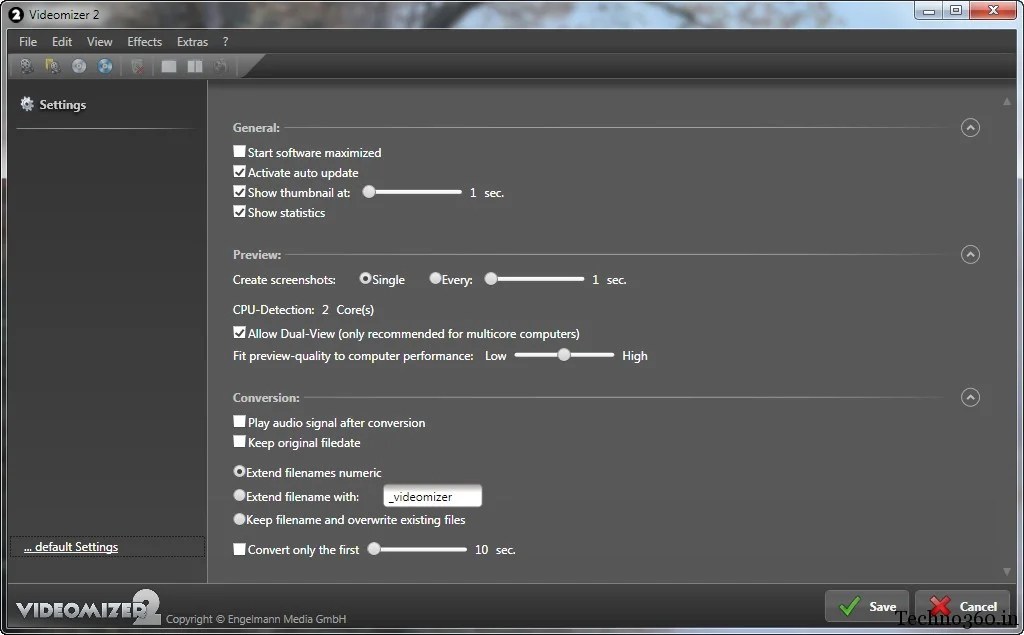Click the Every screenshot interval slider handle
Image resolution: width=1024 pixels, height=635 pixels.
491,279
